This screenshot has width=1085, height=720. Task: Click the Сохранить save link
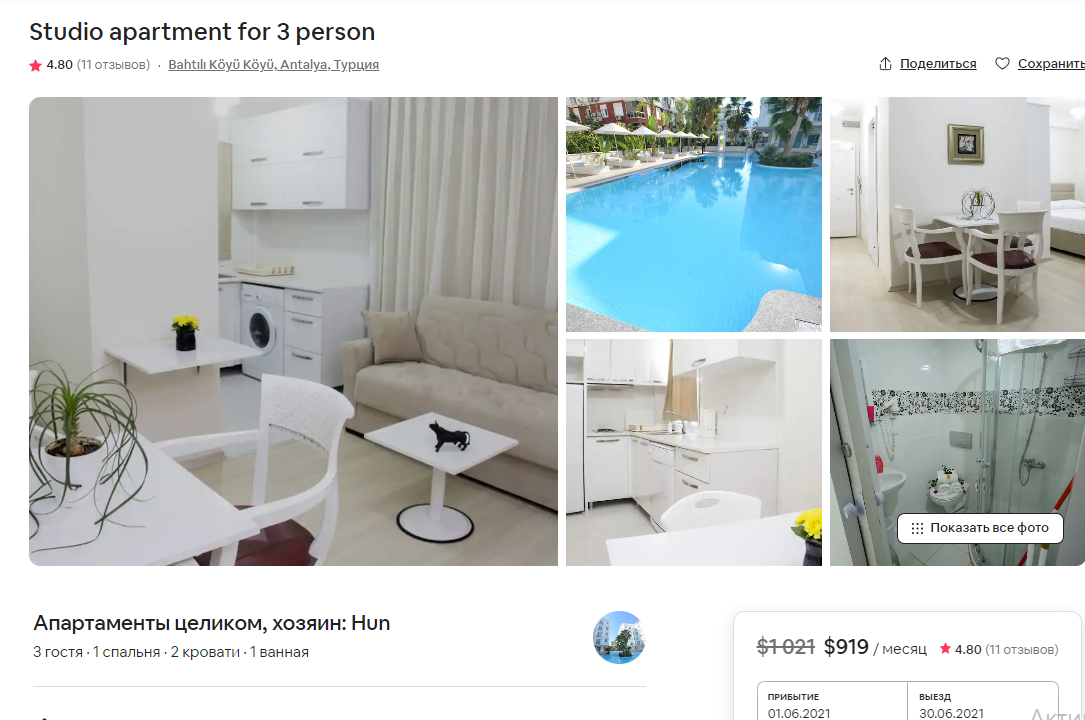tap(1051, 64)
